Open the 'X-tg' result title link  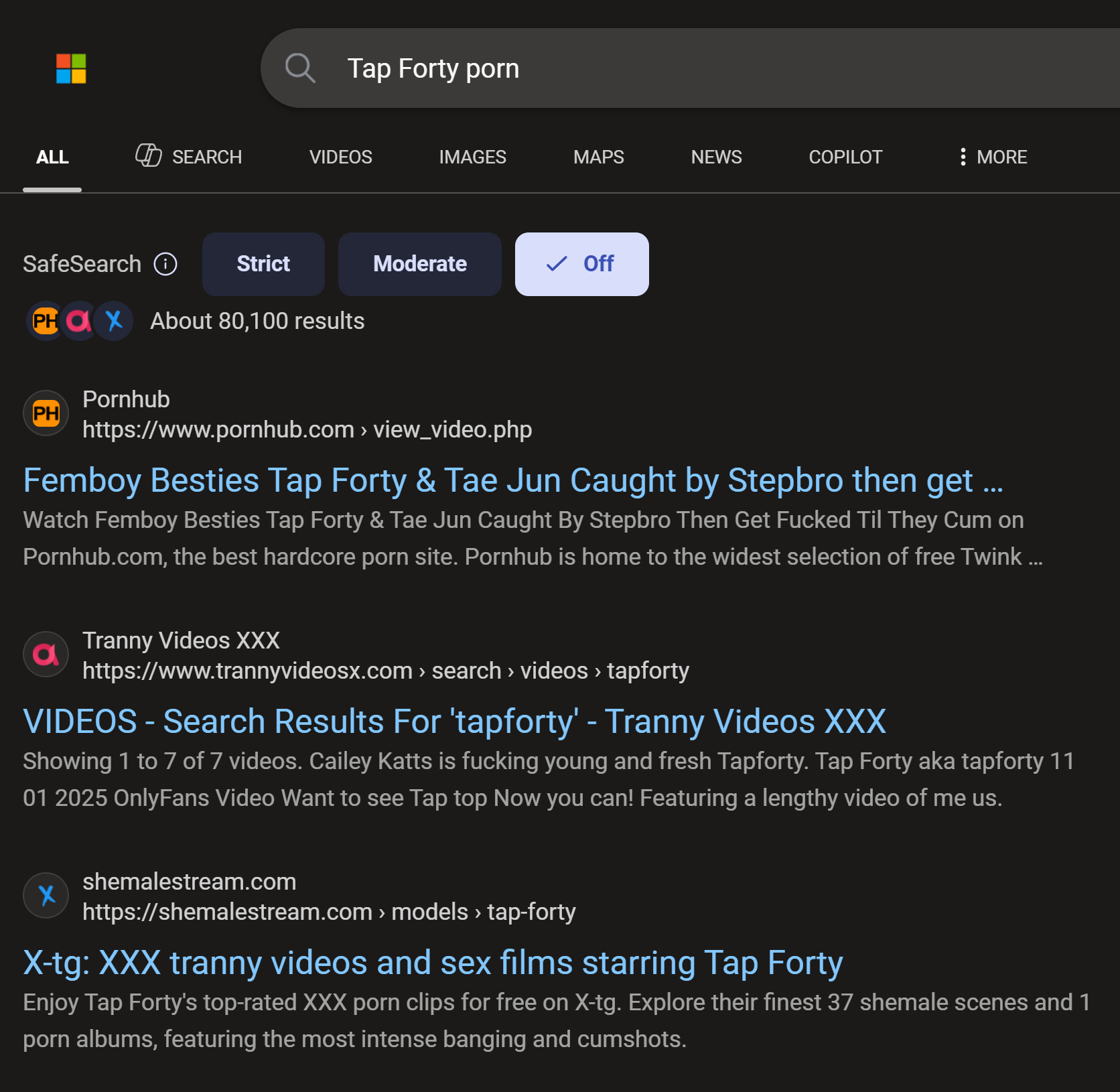pos(433,963)
